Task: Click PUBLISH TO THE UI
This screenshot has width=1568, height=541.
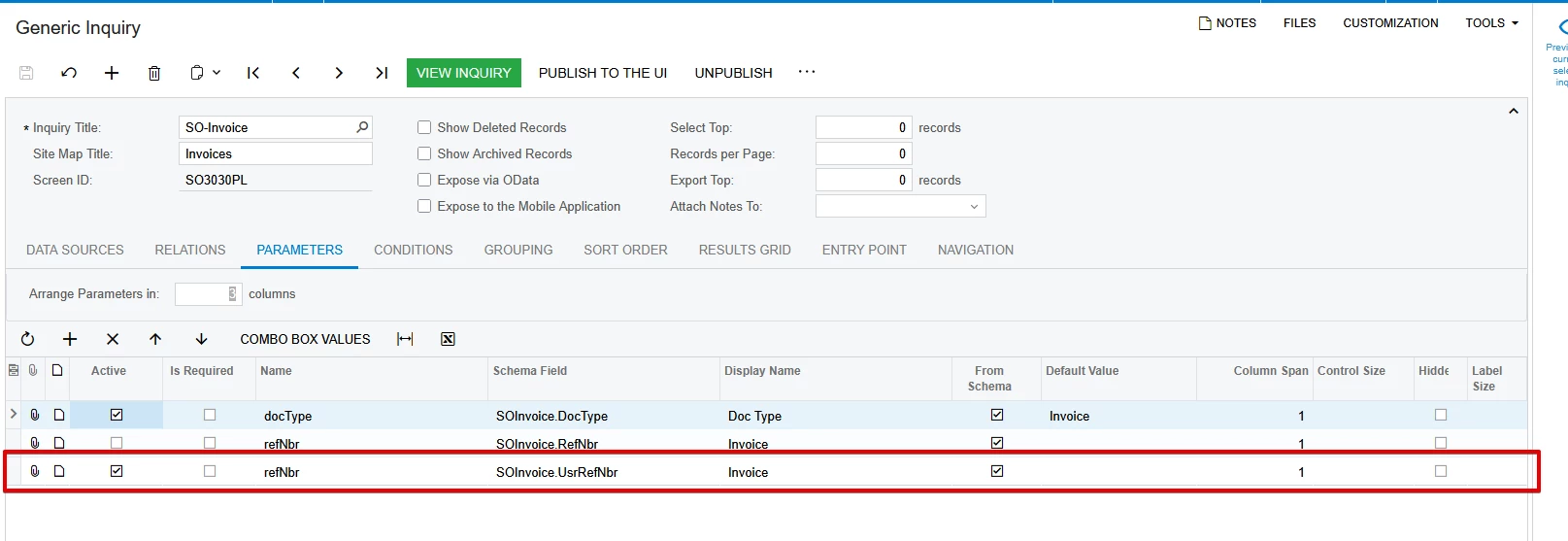Action: (x=603, y=73)
